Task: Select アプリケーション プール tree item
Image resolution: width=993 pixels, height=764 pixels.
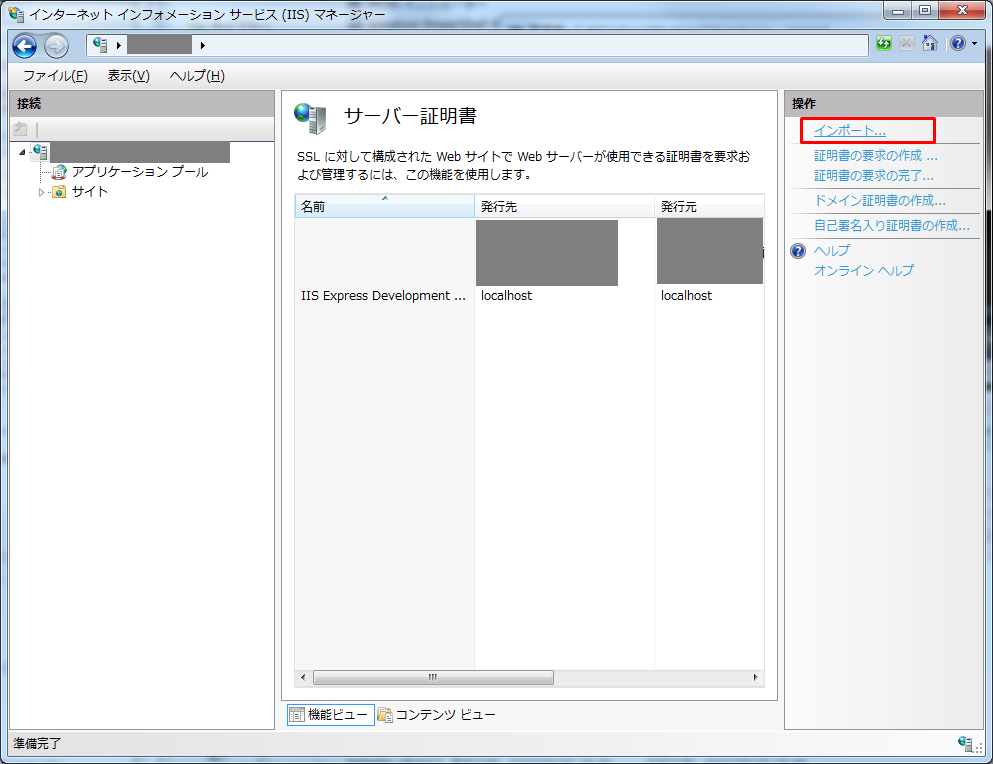Action: click(x=140, y=172)
